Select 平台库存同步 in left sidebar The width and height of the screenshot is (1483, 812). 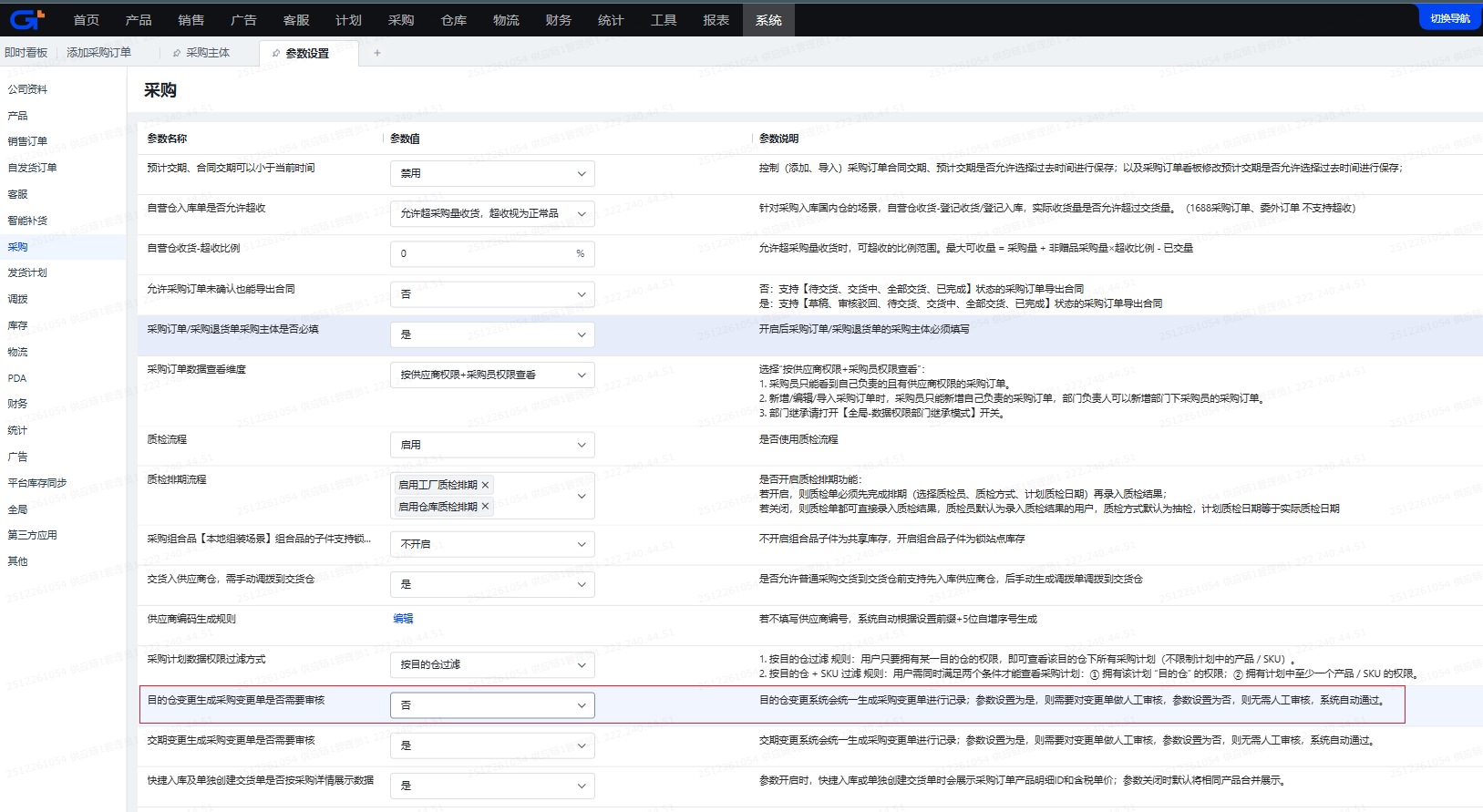(37, 483)
